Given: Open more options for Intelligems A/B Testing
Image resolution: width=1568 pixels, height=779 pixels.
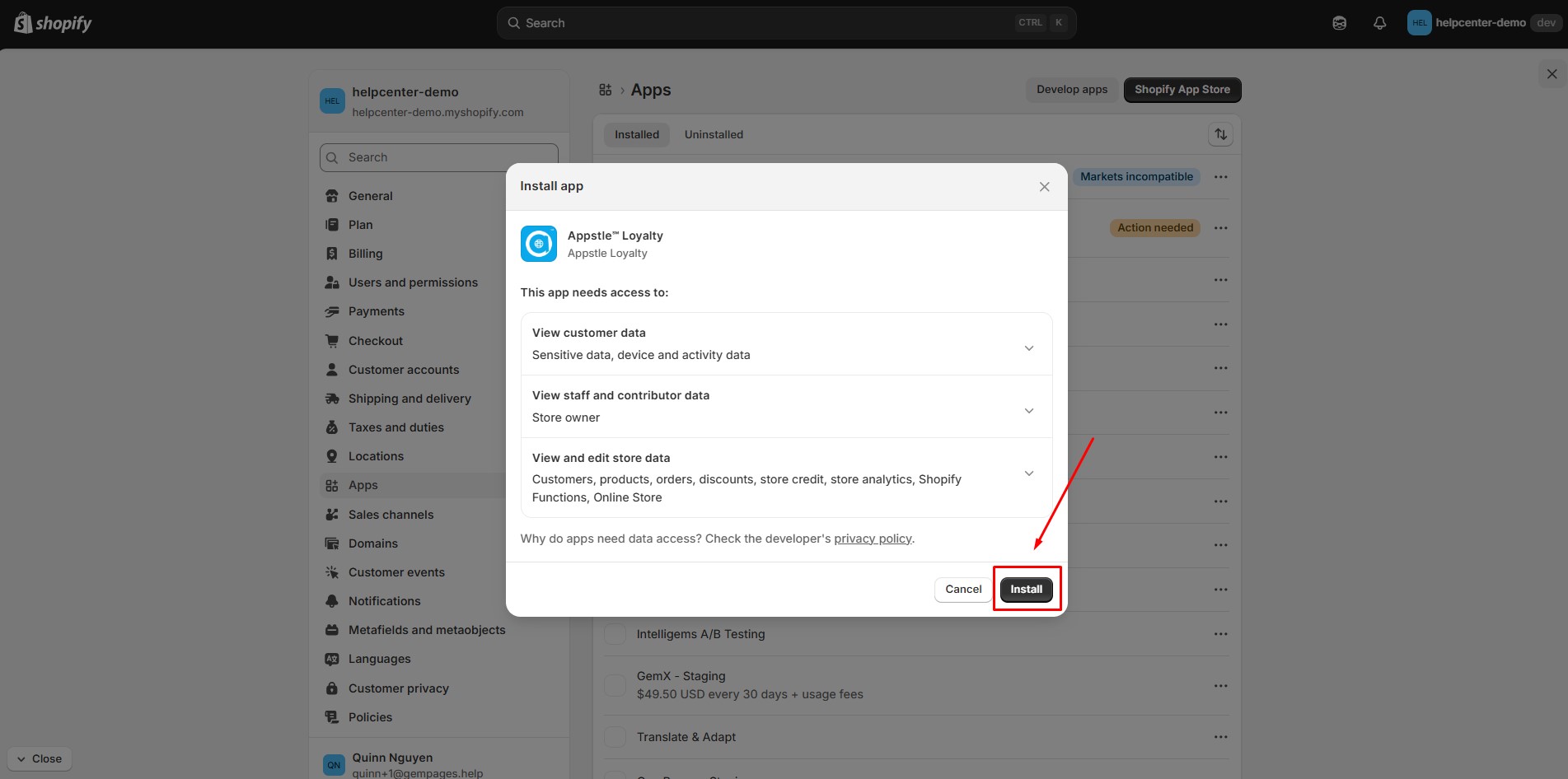Looking at the screenshot, I should pos(1220,634).
